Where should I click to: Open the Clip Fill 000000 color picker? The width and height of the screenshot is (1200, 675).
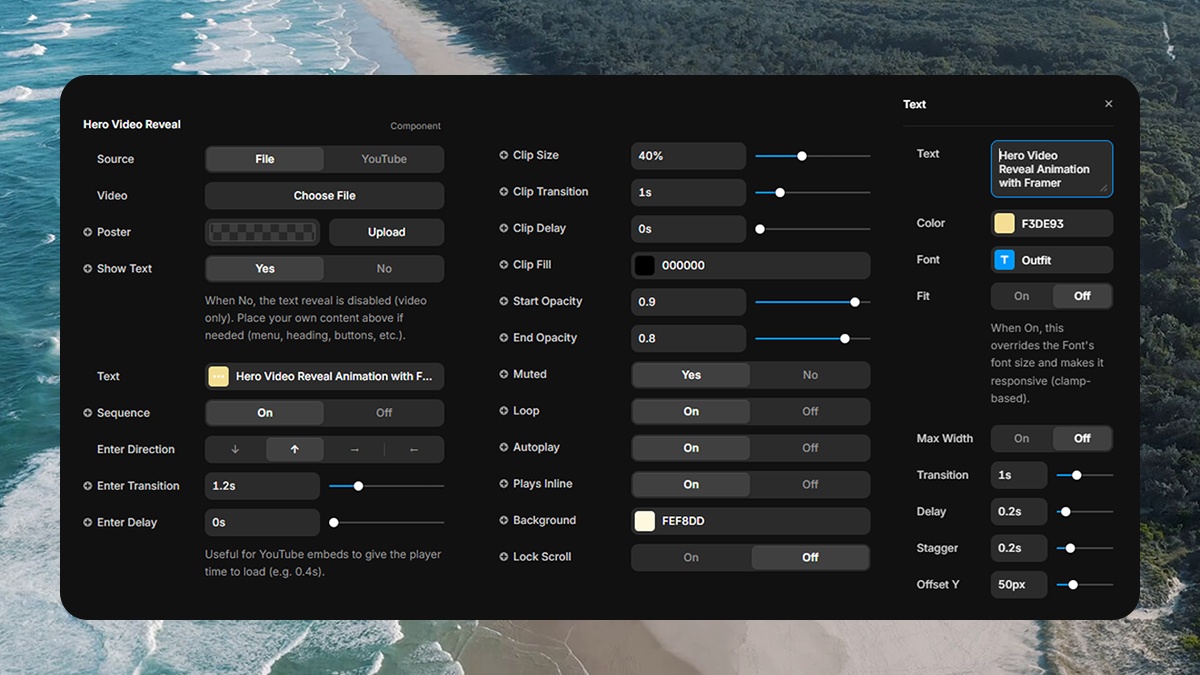(750, 266)
